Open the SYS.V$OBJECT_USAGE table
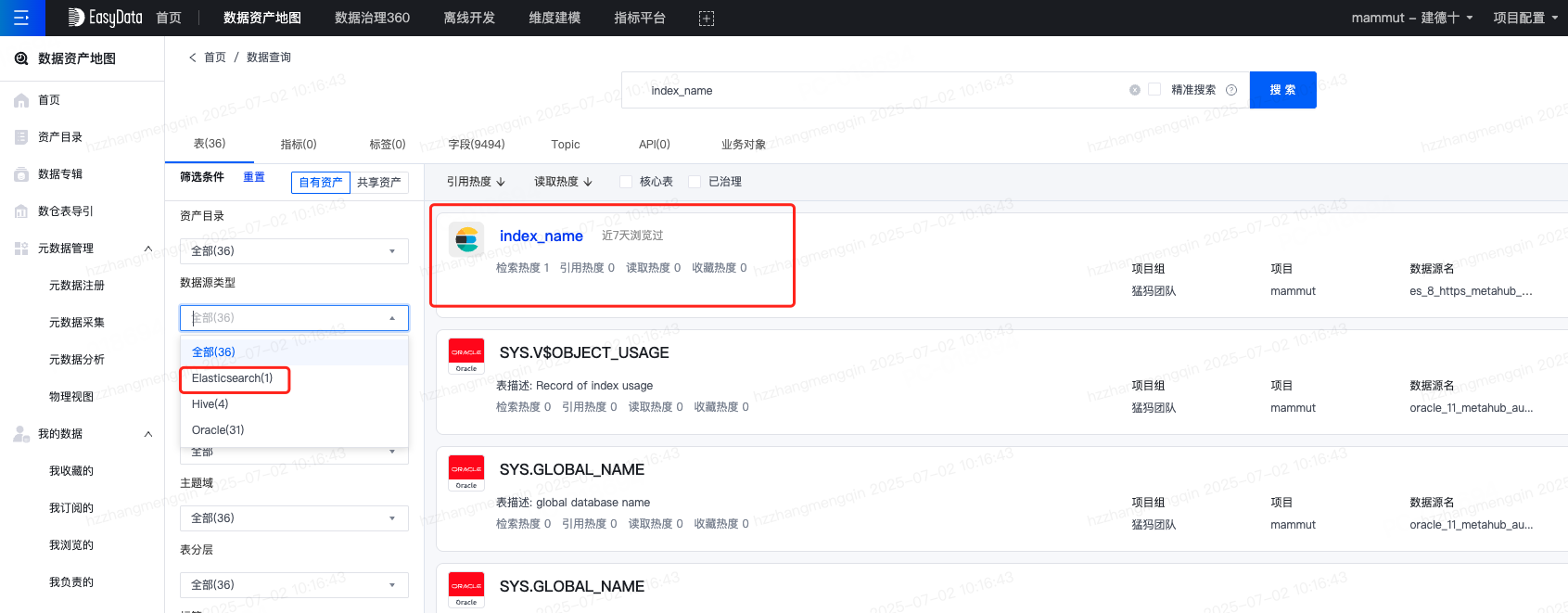Screen dimensions: 1568x613 [584, 353]
